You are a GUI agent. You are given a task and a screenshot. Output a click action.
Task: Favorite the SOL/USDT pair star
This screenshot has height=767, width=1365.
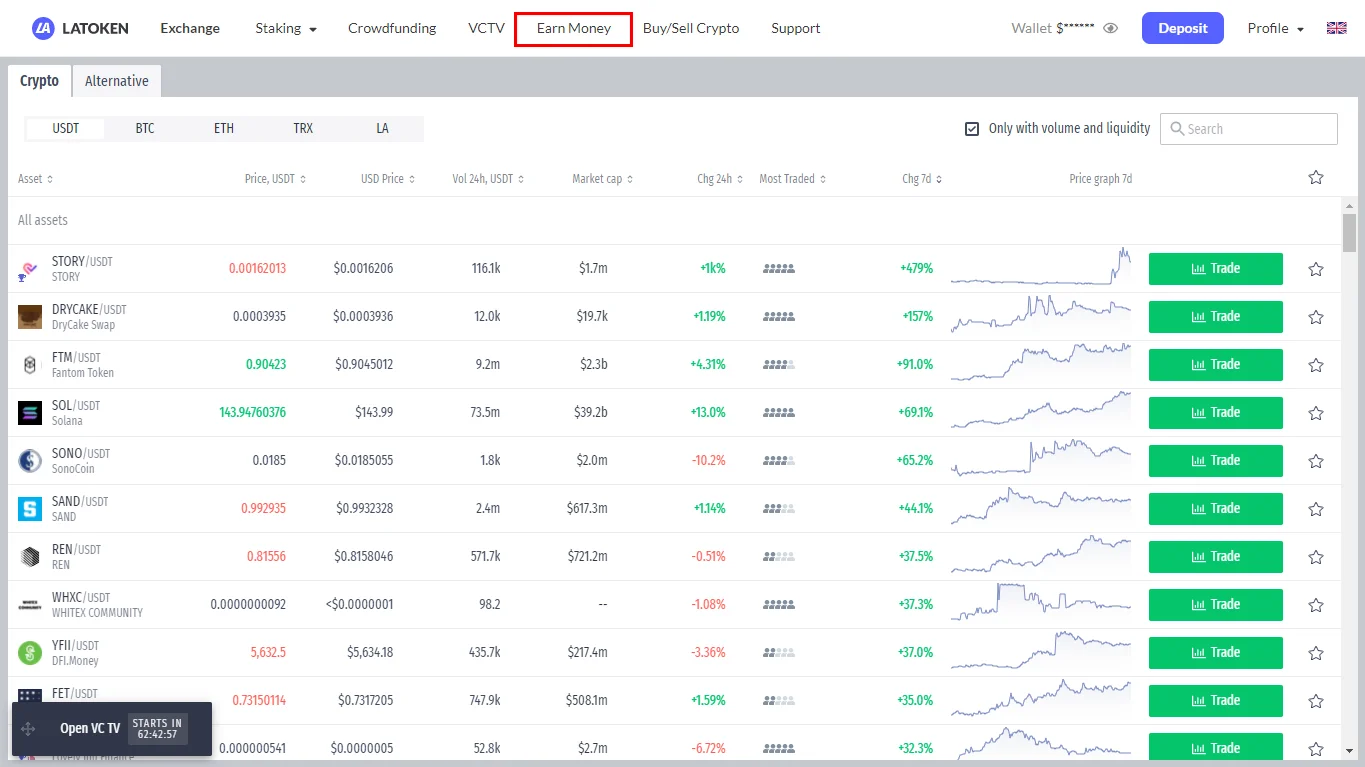[1316, 413]
